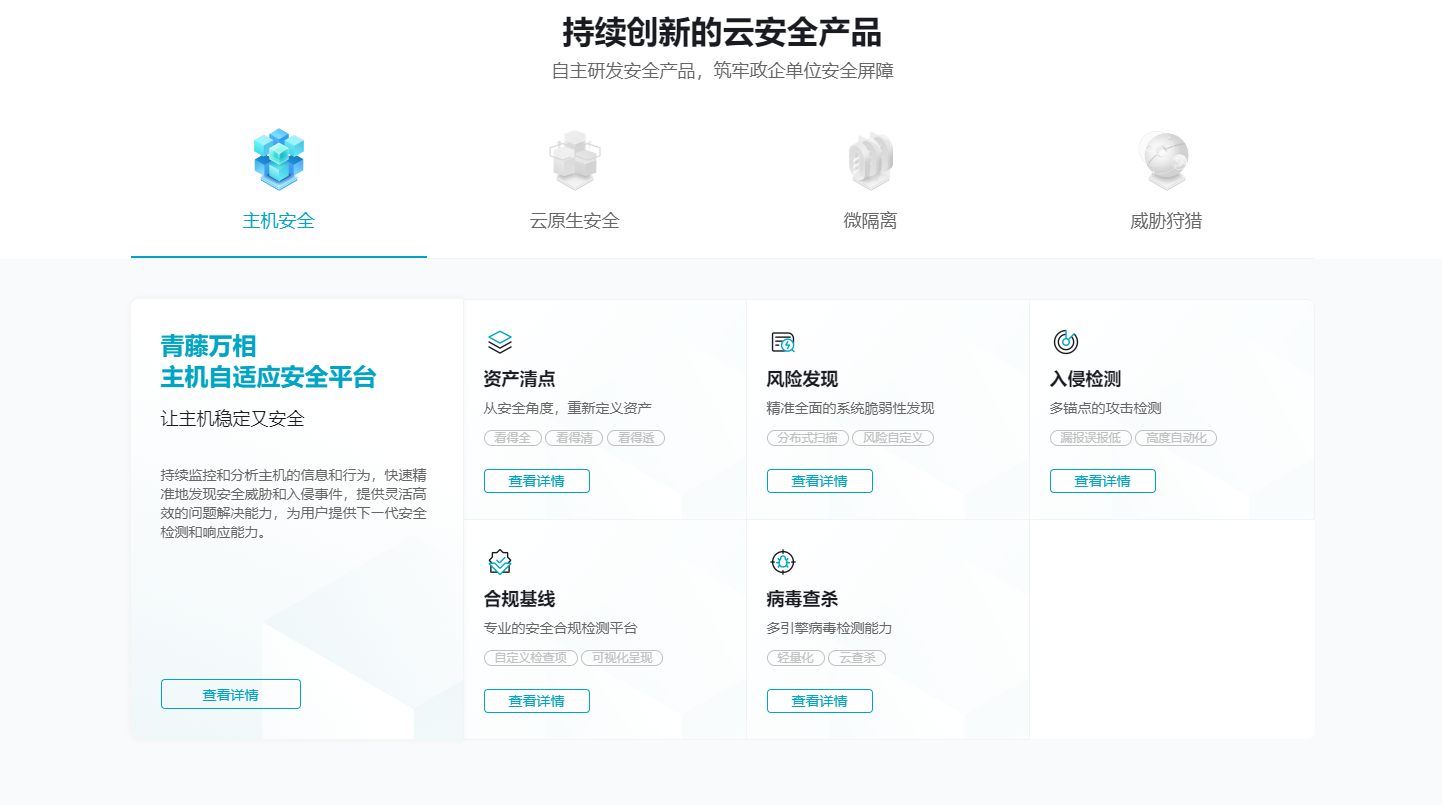Click the 看得全 tag under 资产清点
1442x805 pixels.
coord(512,437)
